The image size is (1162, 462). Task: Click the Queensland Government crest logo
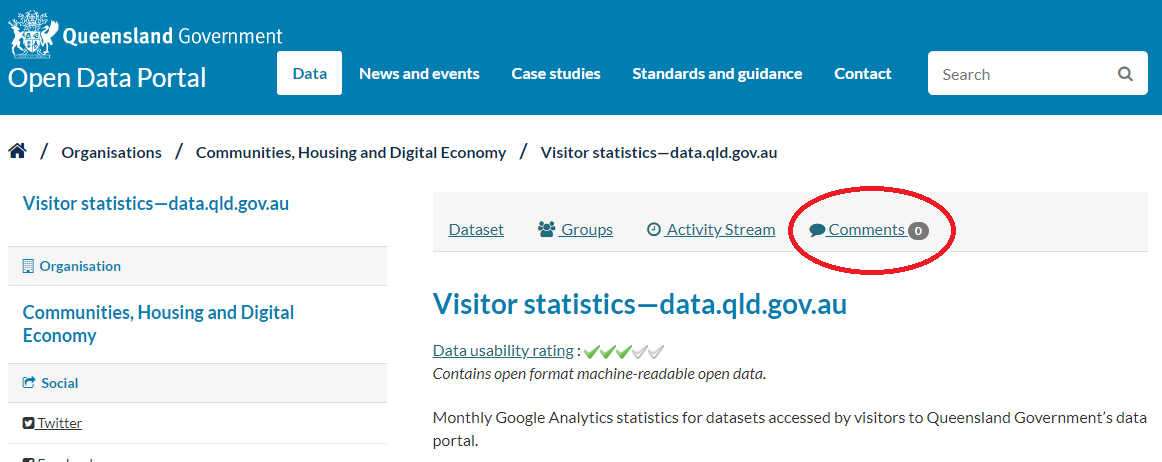point(32,35)
